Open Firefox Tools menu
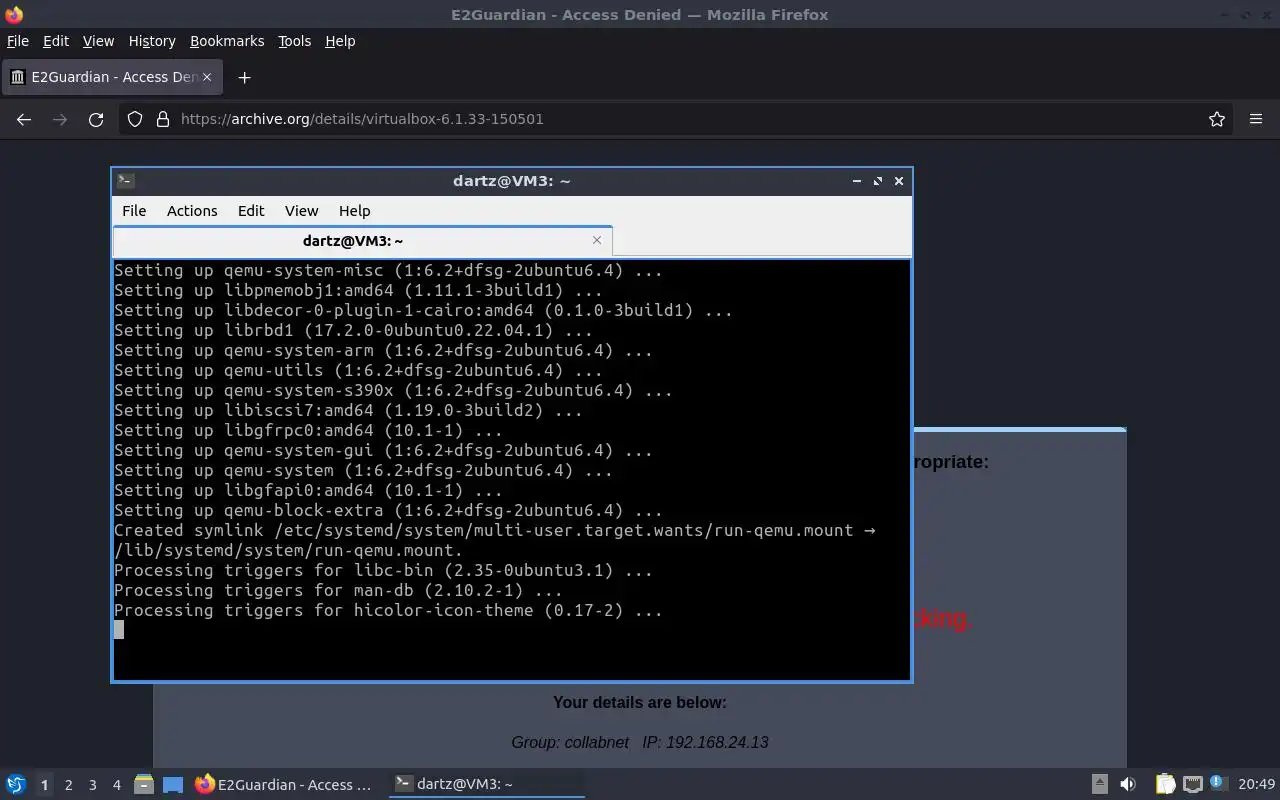Viewport: 1280px width, 800px height. 295,41
